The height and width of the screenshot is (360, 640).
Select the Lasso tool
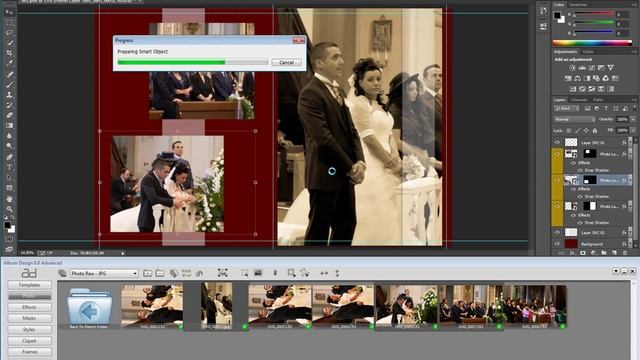9,33
